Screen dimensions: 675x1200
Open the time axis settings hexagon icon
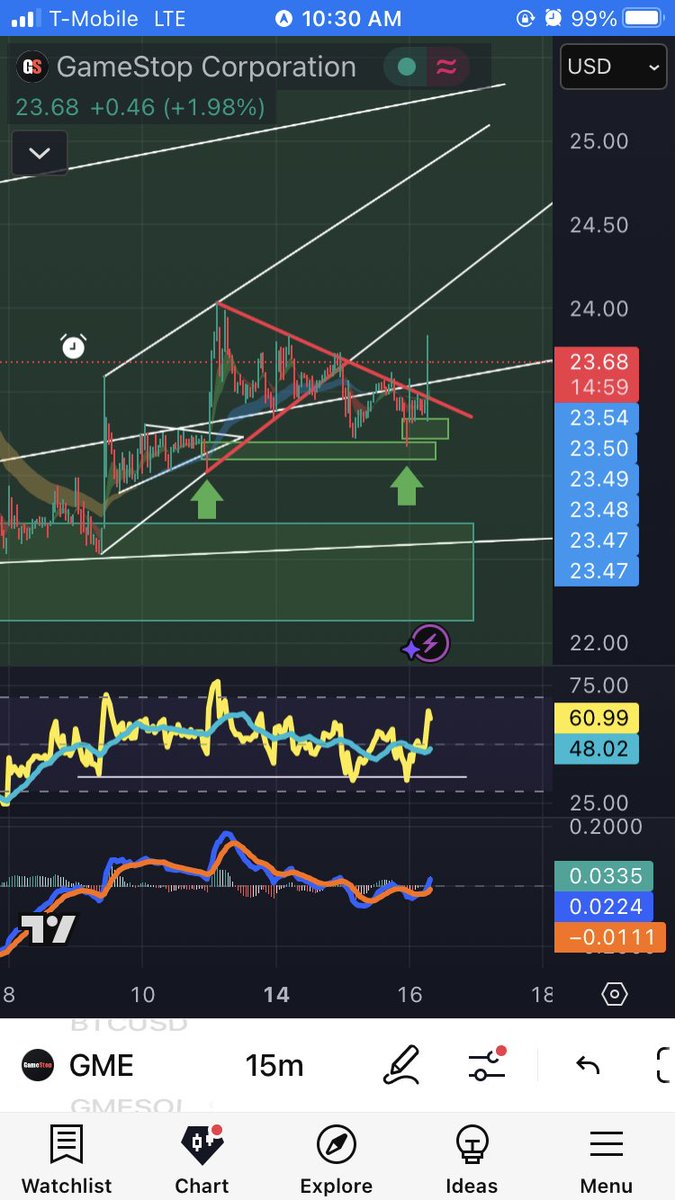(614, 994)
